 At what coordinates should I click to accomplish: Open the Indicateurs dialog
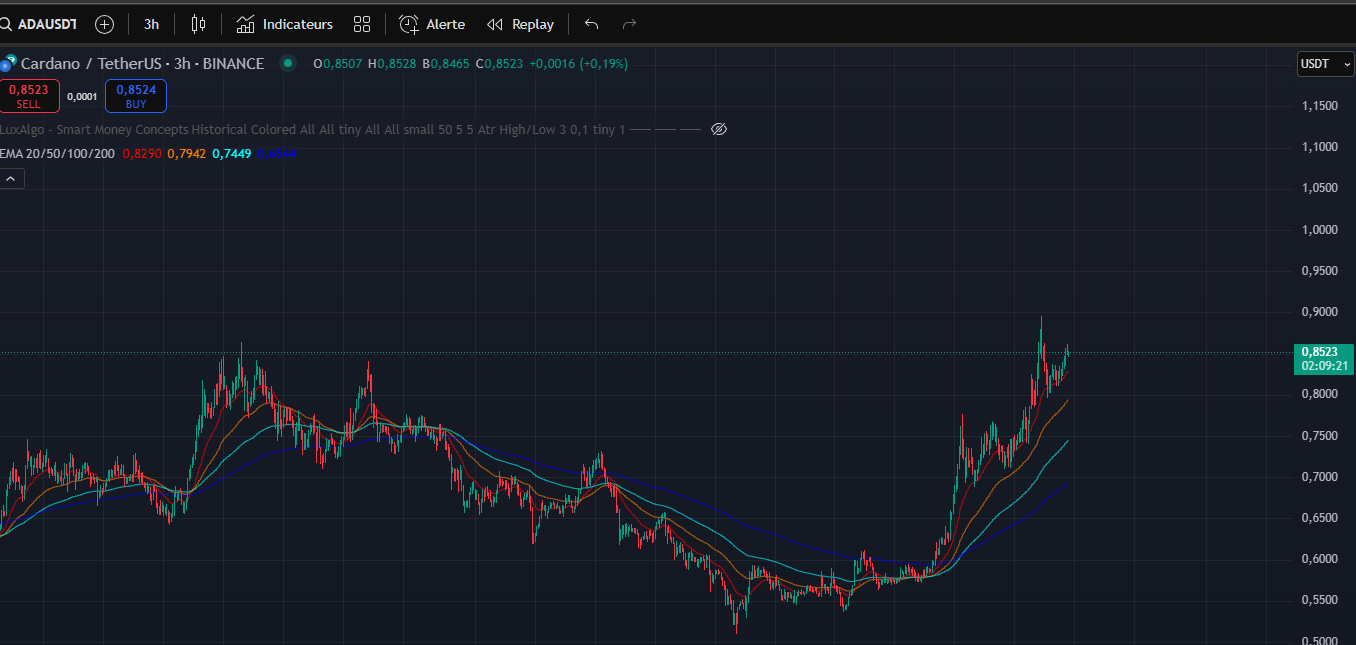285,24
